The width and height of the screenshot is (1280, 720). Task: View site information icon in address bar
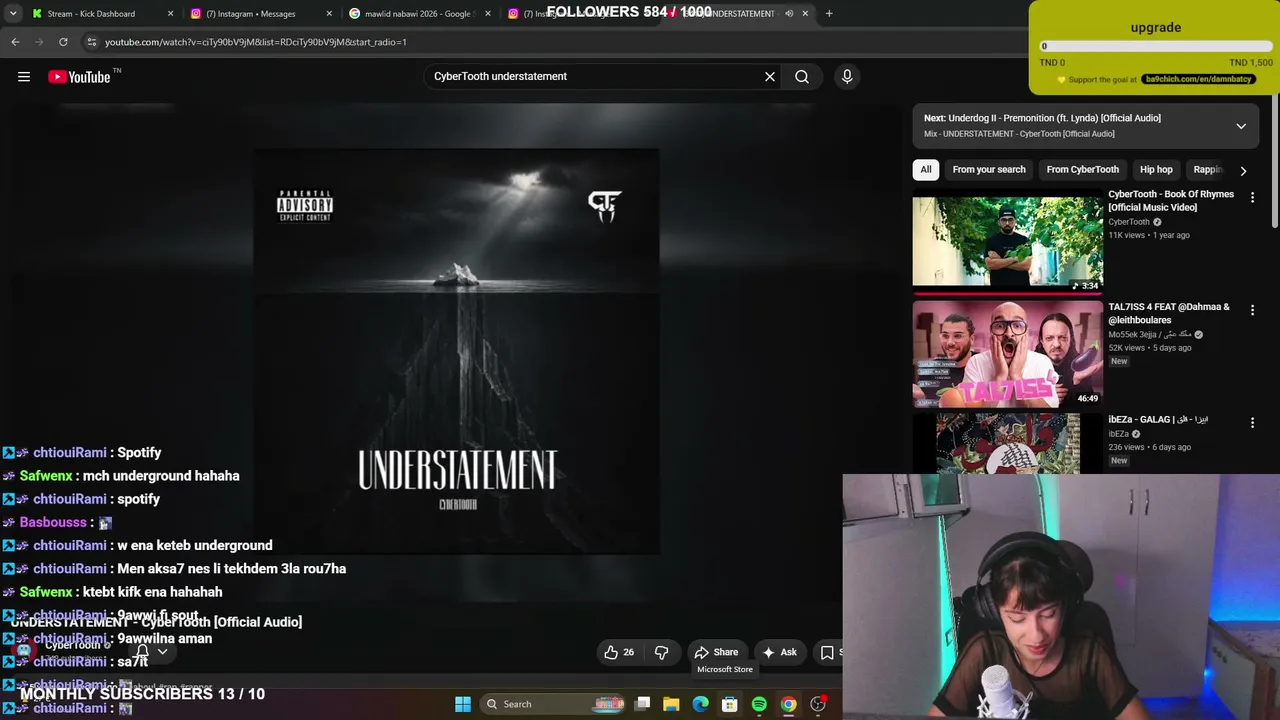[x=92, y=42]
